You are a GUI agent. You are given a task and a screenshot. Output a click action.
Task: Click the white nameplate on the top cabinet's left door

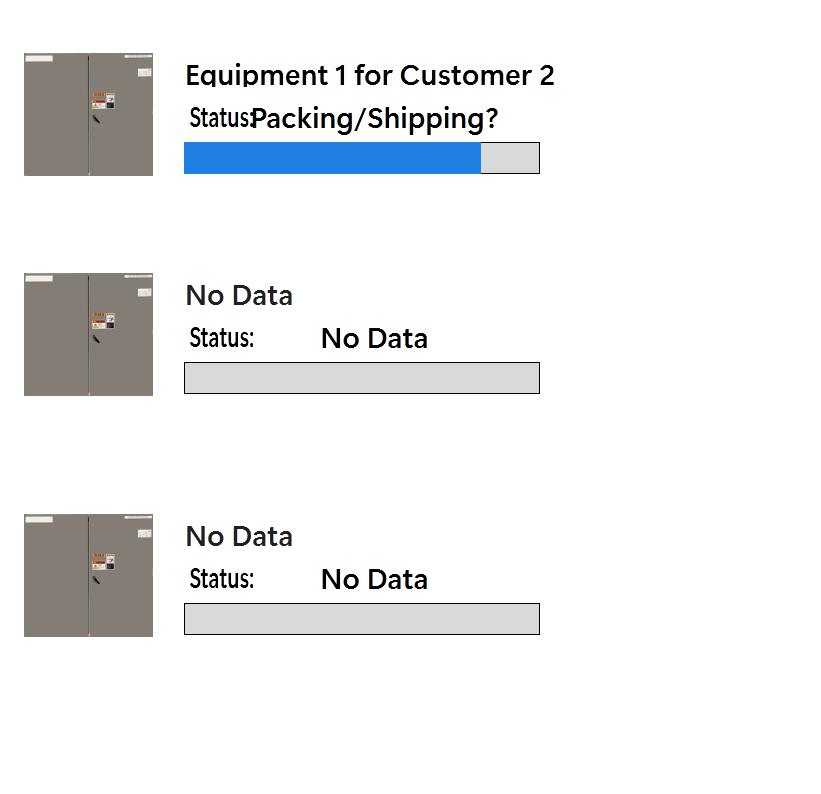[x=39, y=59]
